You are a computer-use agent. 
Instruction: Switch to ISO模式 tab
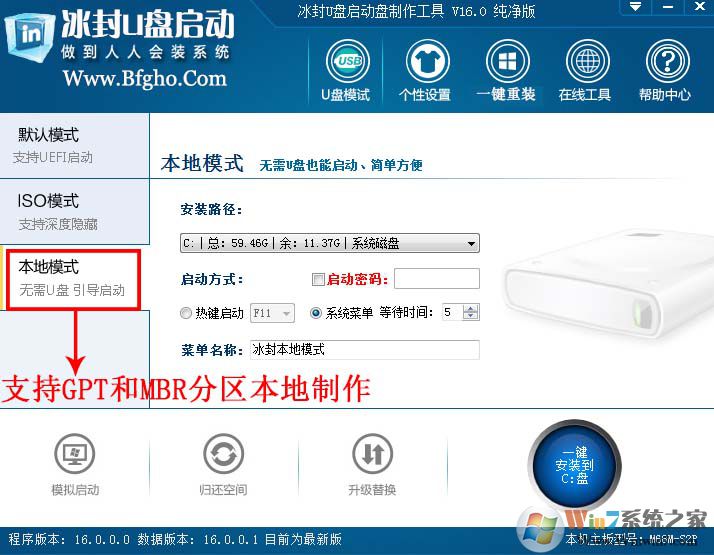[74, 212]
